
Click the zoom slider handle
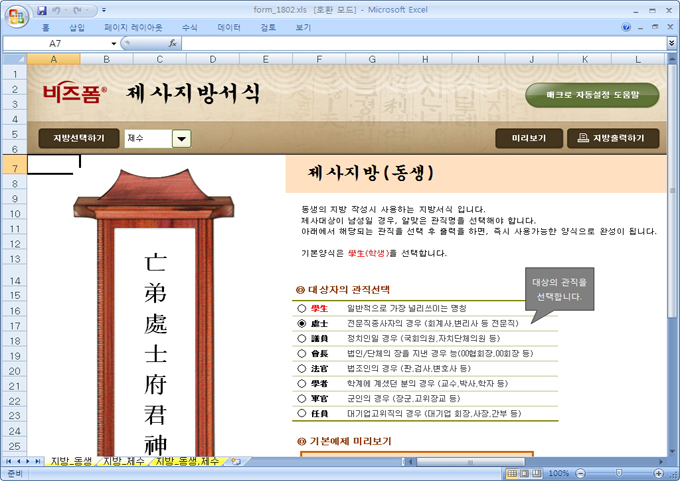[619, 474]
